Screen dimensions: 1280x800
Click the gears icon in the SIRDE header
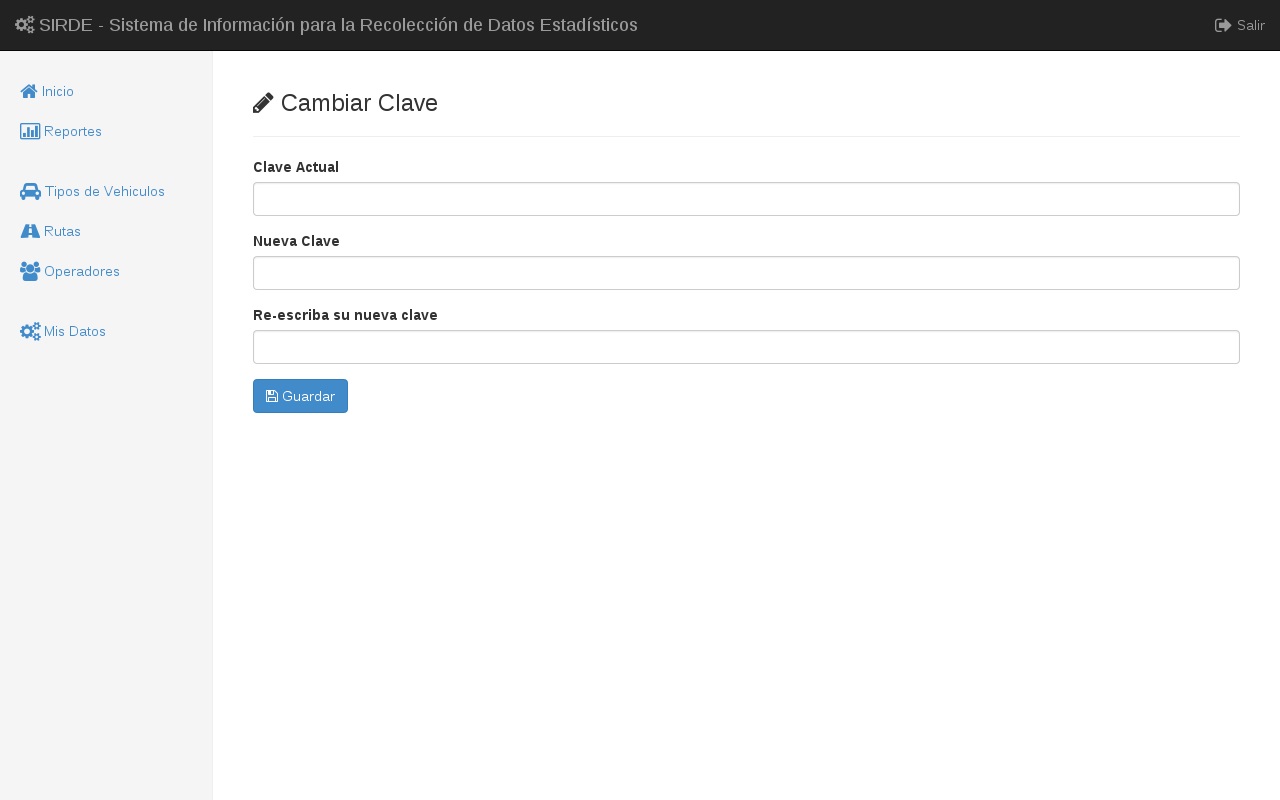(x=25, y=25)
